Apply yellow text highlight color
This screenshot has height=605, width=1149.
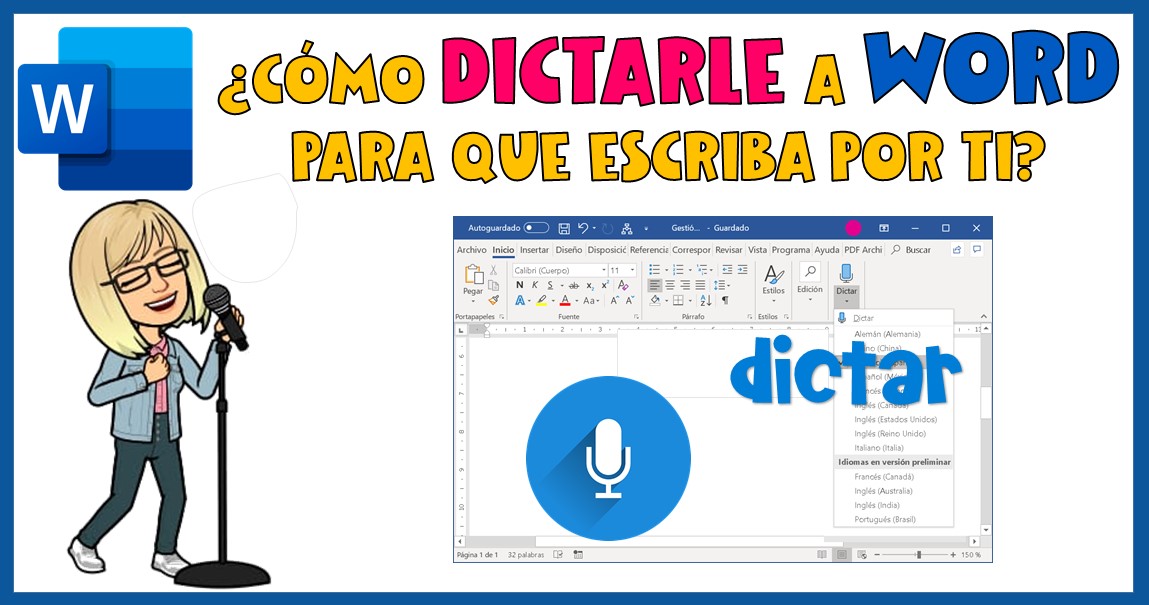[x=541, y=300]
